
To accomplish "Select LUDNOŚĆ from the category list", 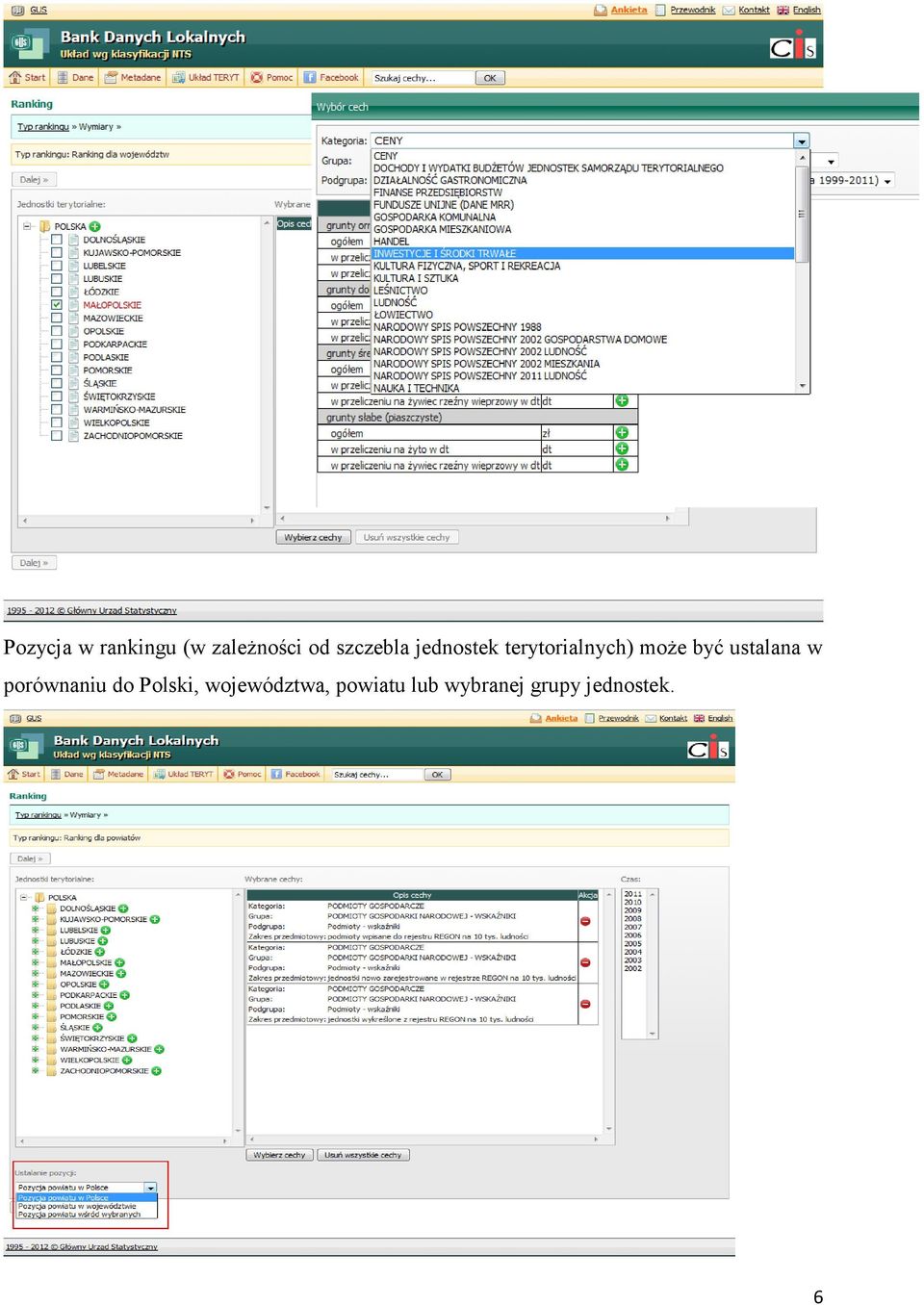I will [x=582, y=302].
